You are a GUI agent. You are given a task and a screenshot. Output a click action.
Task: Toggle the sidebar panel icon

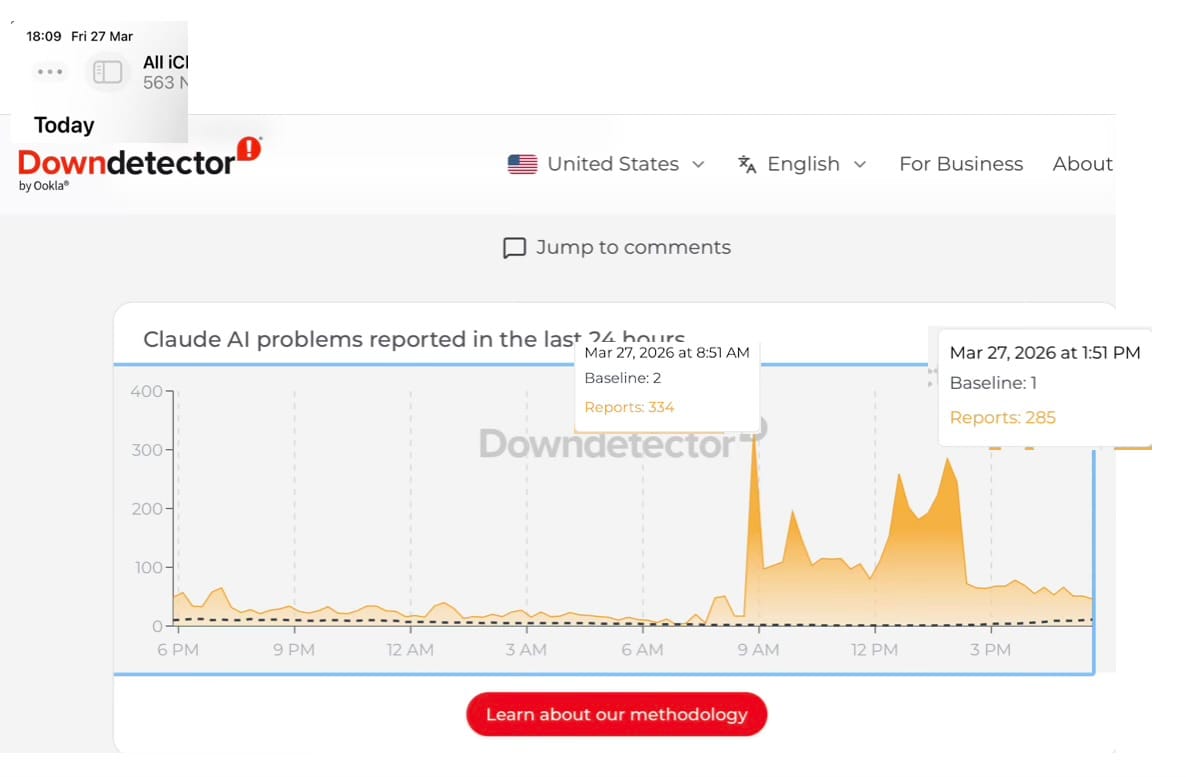pyautogui.click(x=107, y=72)
